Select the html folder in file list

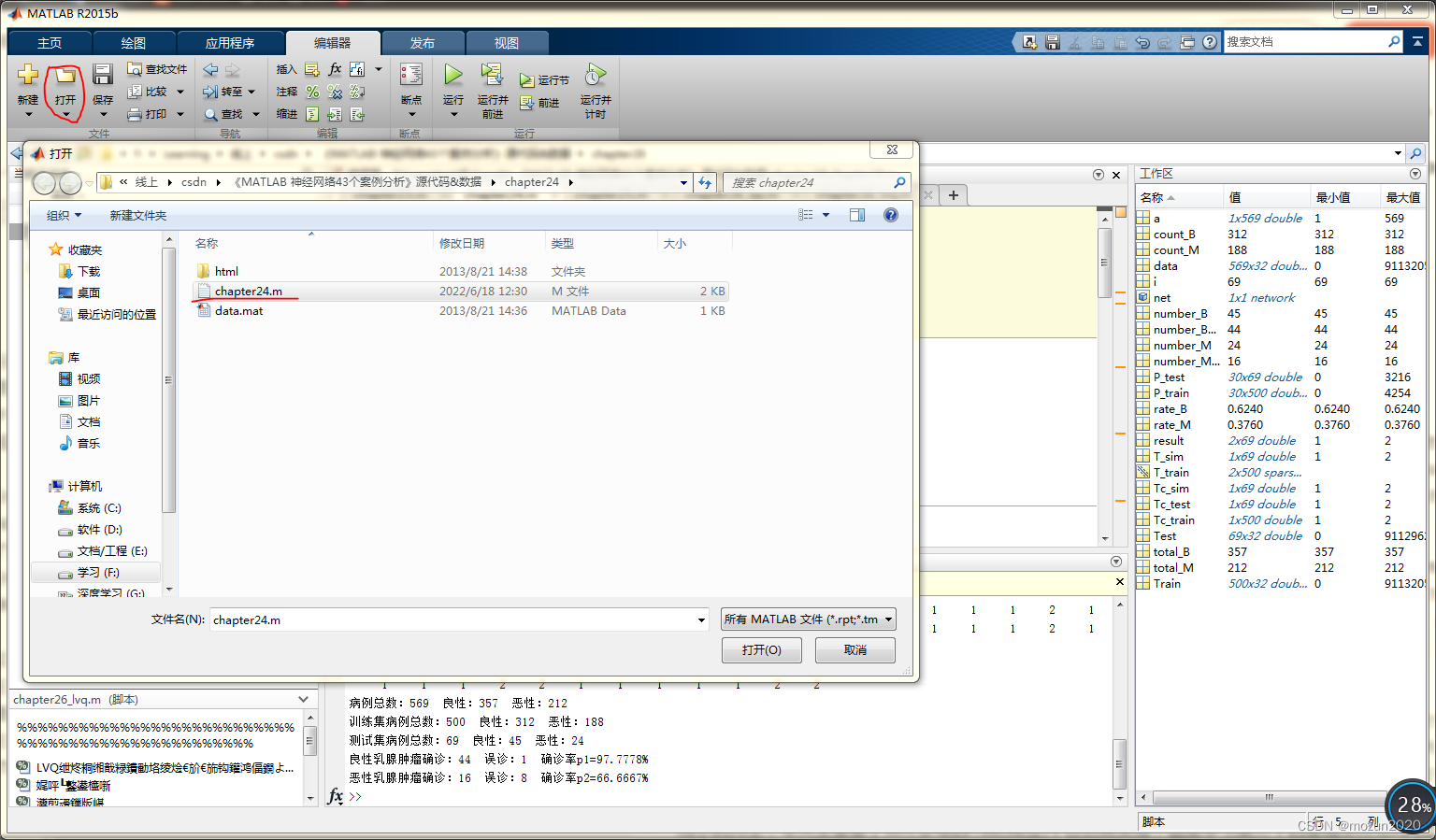[460, 272]
